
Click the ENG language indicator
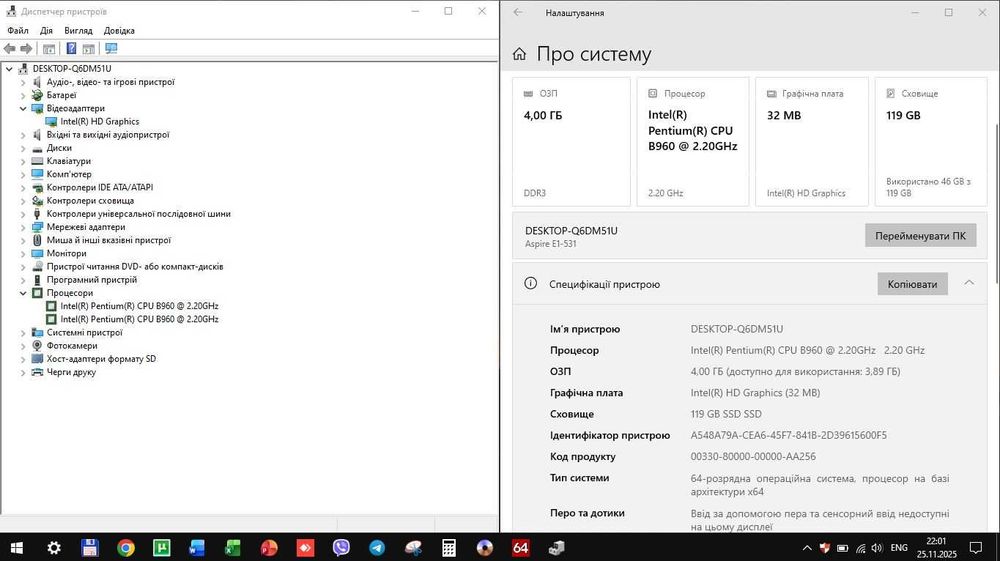[x=899, y=548]
